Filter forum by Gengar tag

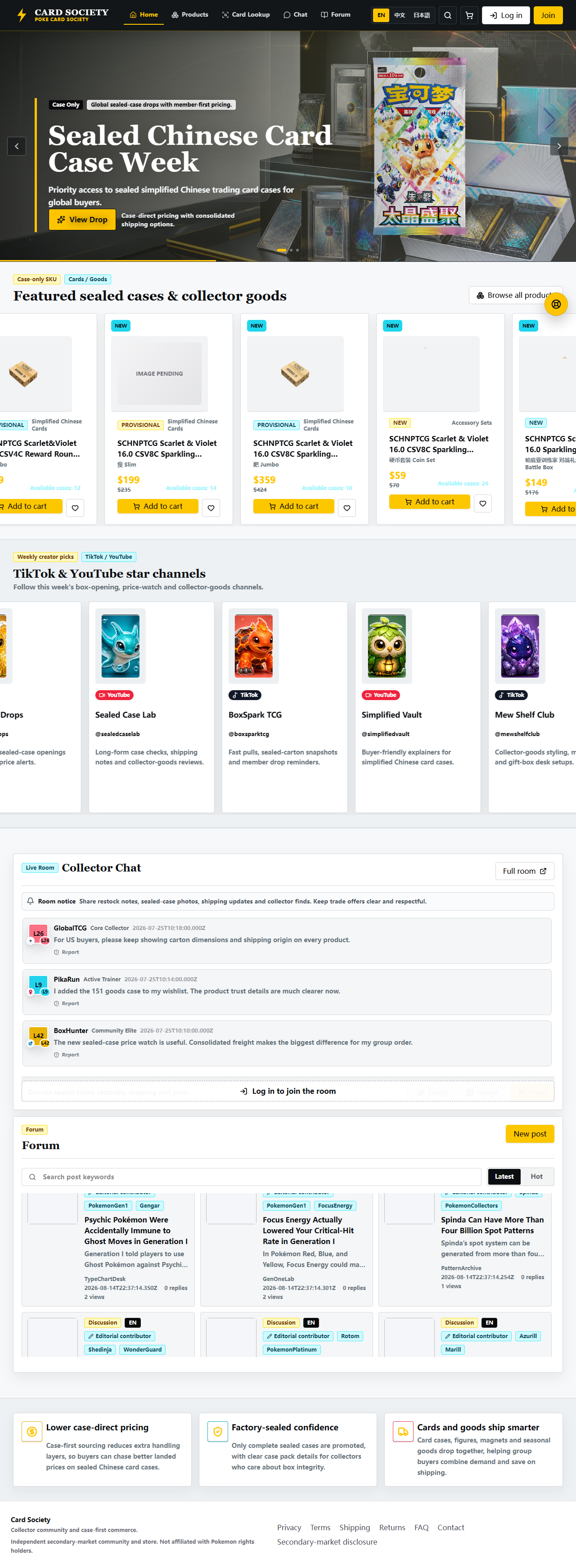click(149, 1206)
